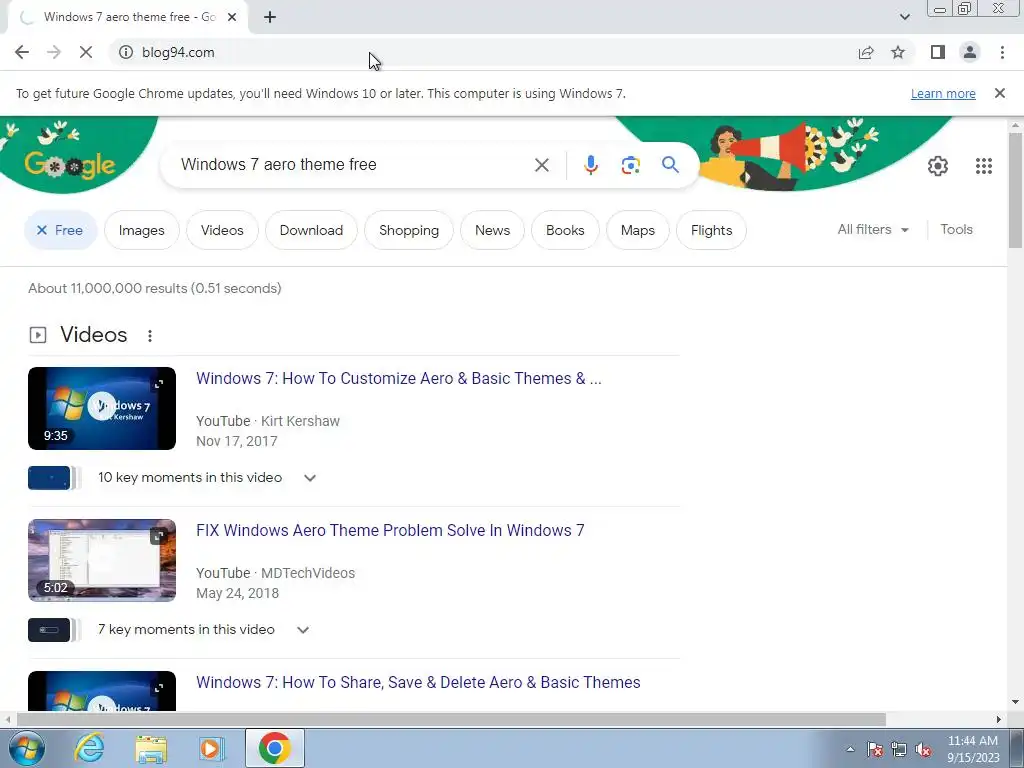Screen dimensions: 1024x768
Task: Open search Tools
Action: point(957,229)
